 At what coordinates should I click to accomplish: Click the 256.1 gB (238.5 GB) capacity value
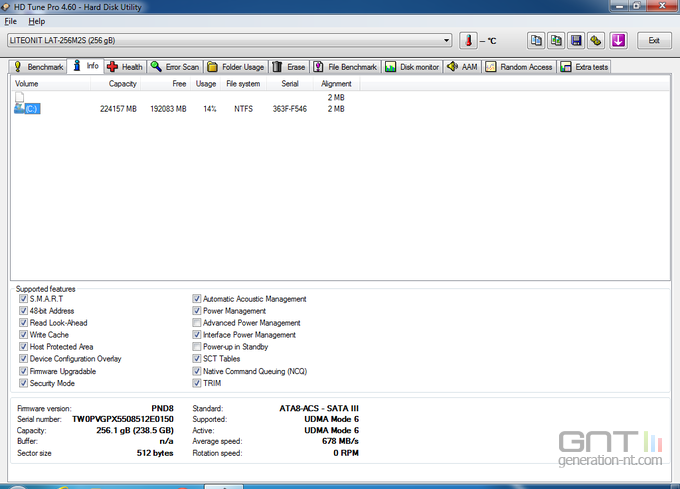[x=135, y=430]
